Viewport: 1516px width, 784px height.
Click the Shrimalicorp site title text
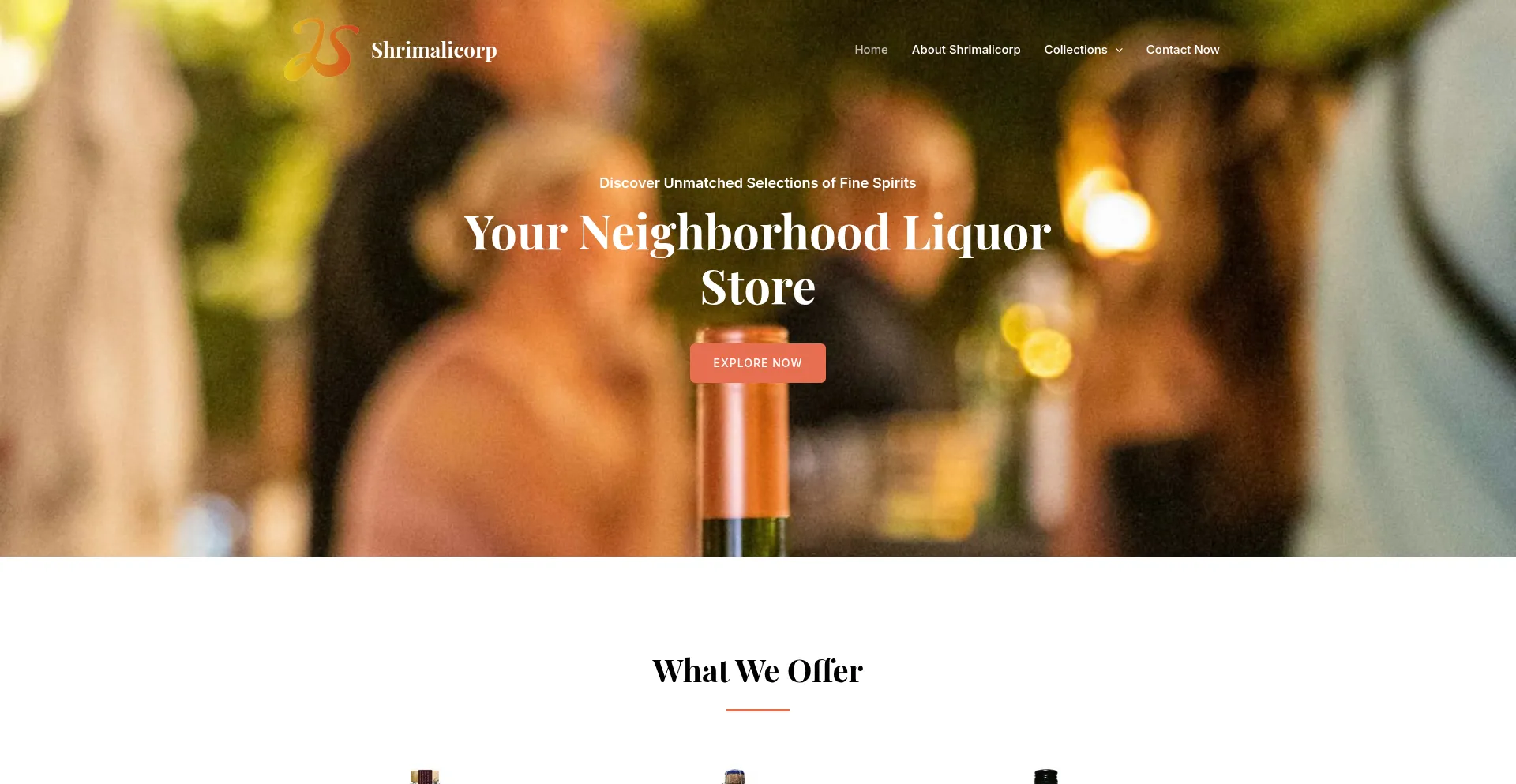pyautogui.click(x=434, y=50)
